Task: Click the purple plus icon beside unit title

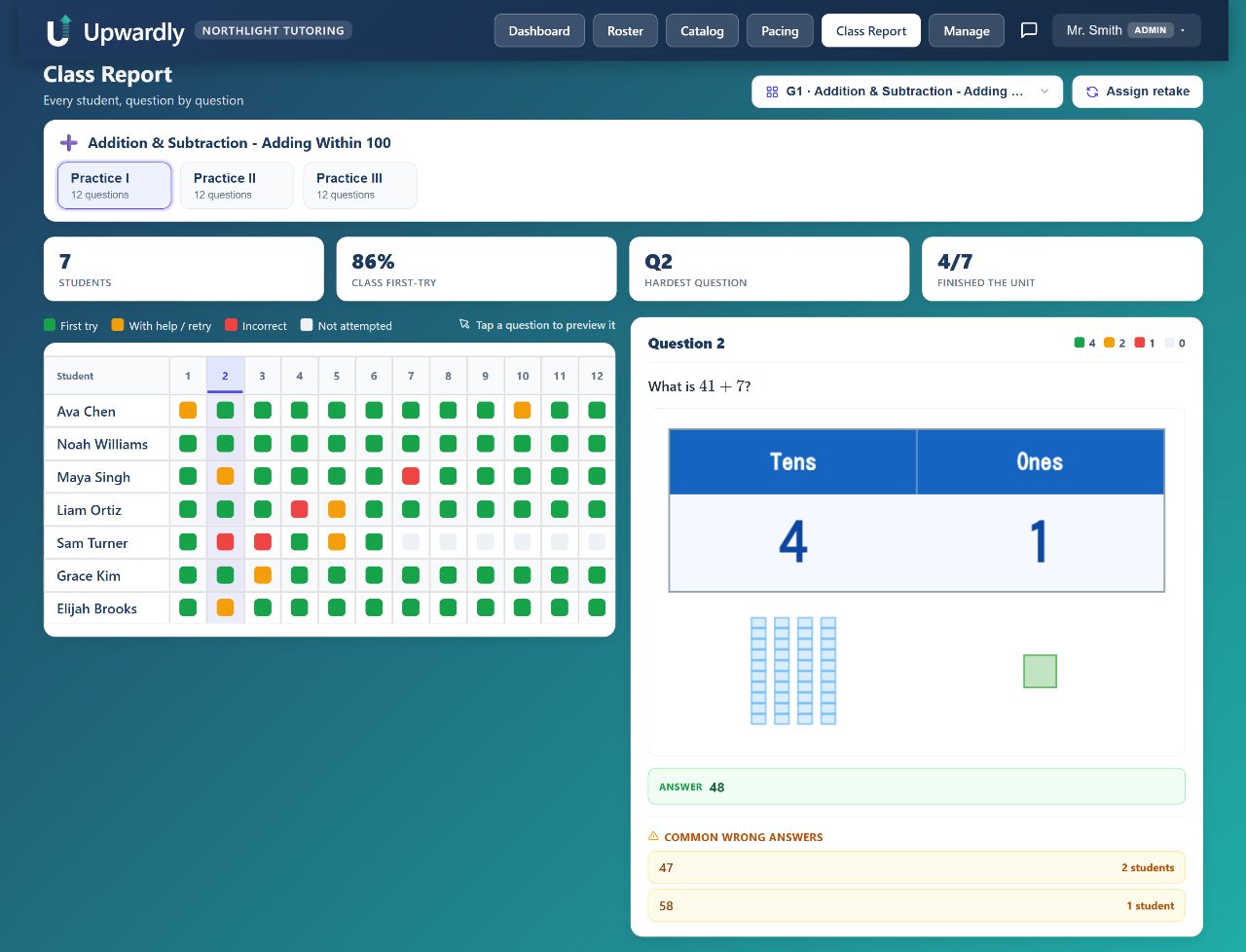Action: [x=69, y=143]
